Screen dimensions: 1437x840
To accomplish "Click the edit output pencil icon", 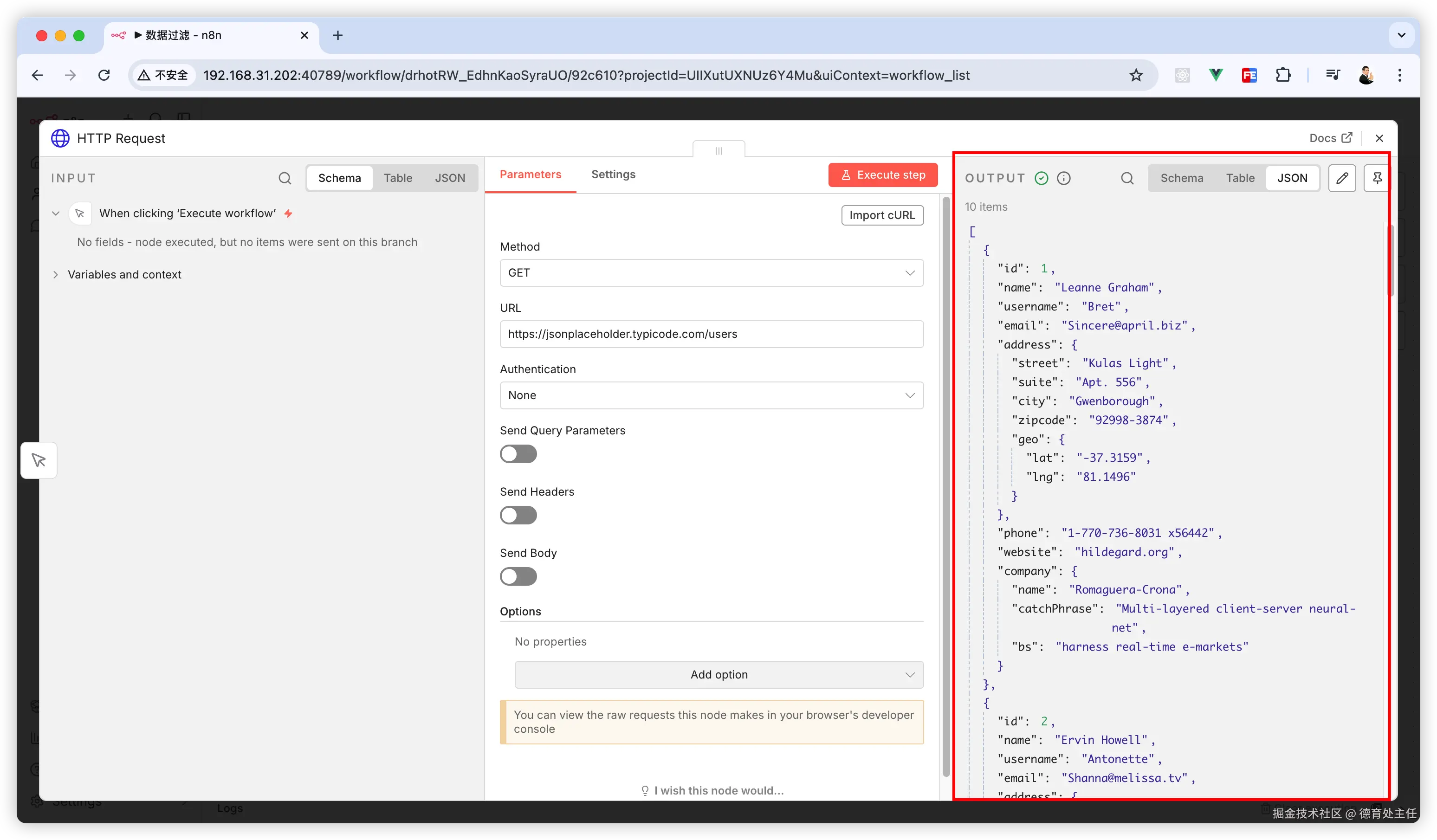I will click(1342, 178).
